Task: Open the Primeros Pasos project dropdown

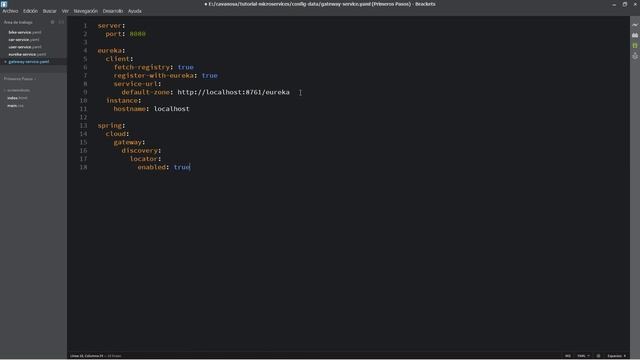Action: point(20,79)
